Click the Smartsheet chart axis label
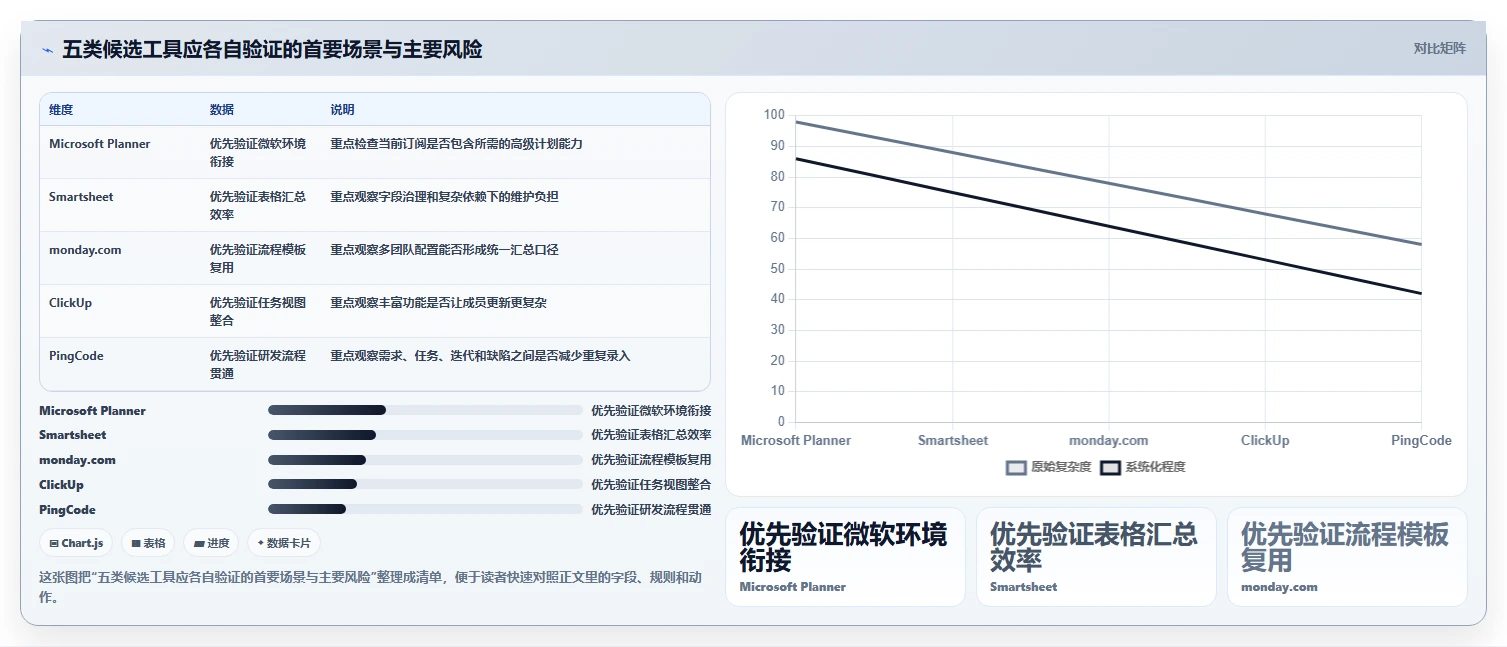This screenshot has width=1507, height=647. [953, 440]
